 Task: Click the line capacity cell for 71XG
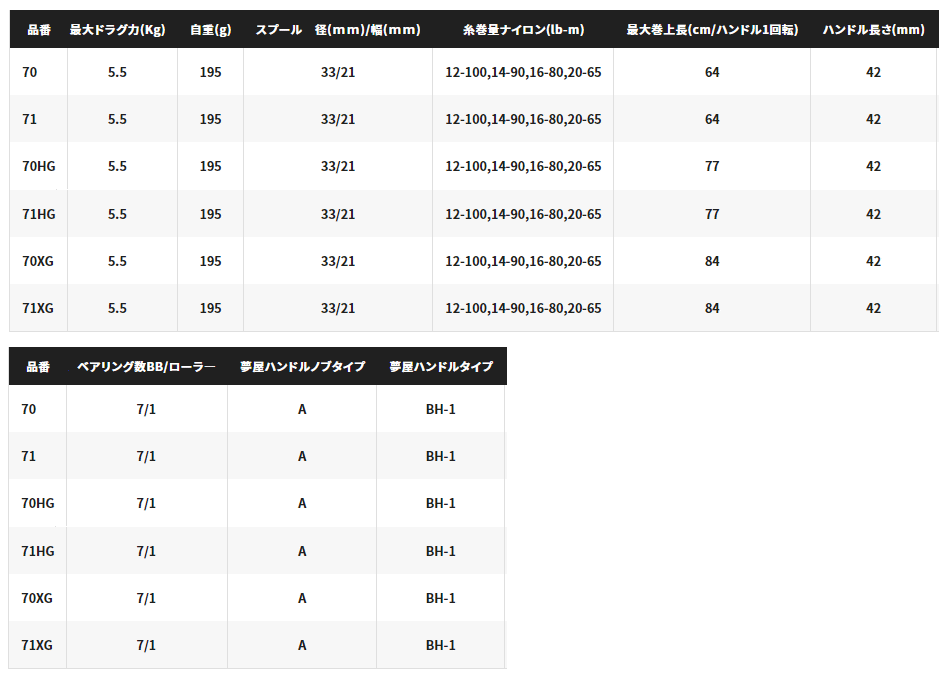pyautogui.click(x=523, y=308)
